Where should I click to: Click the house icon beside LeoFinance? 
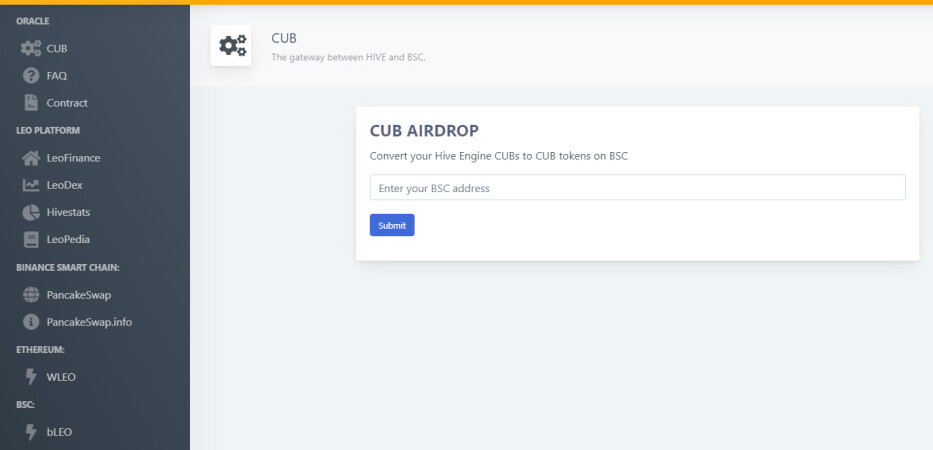pos(31,158)
